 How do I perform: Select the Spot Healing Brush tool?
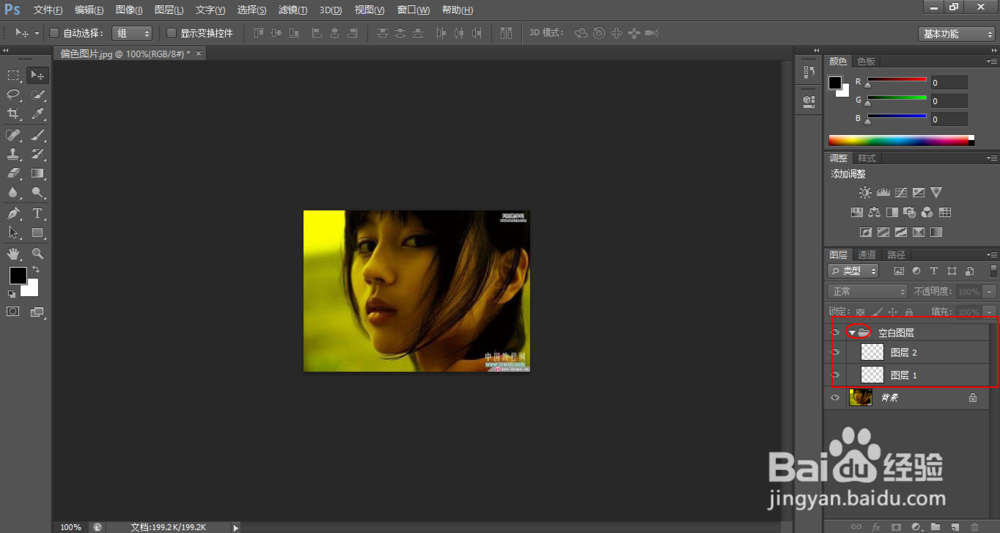click(13, 135)
